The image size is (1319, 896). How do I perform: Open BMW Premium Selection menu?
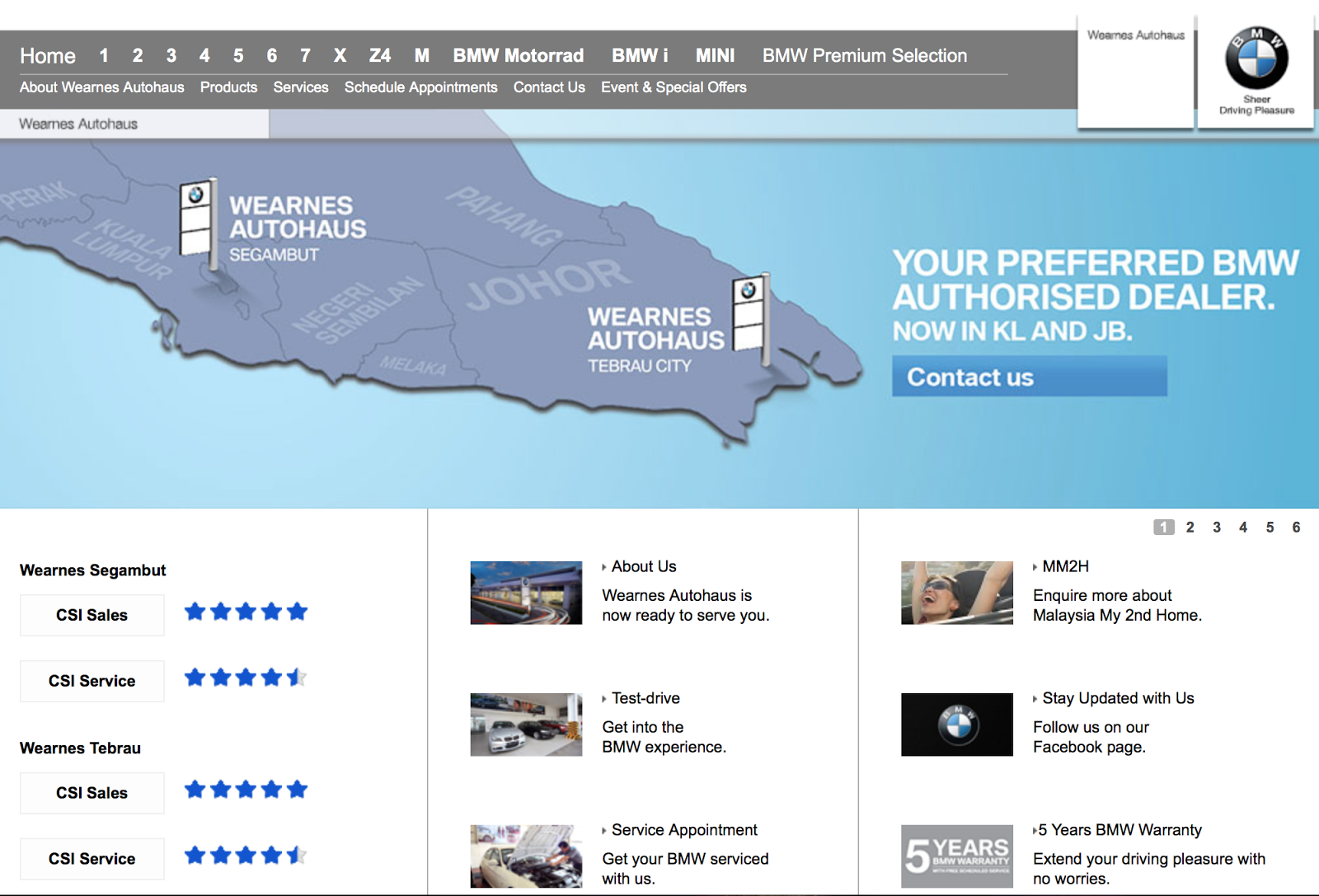[865, 55]
